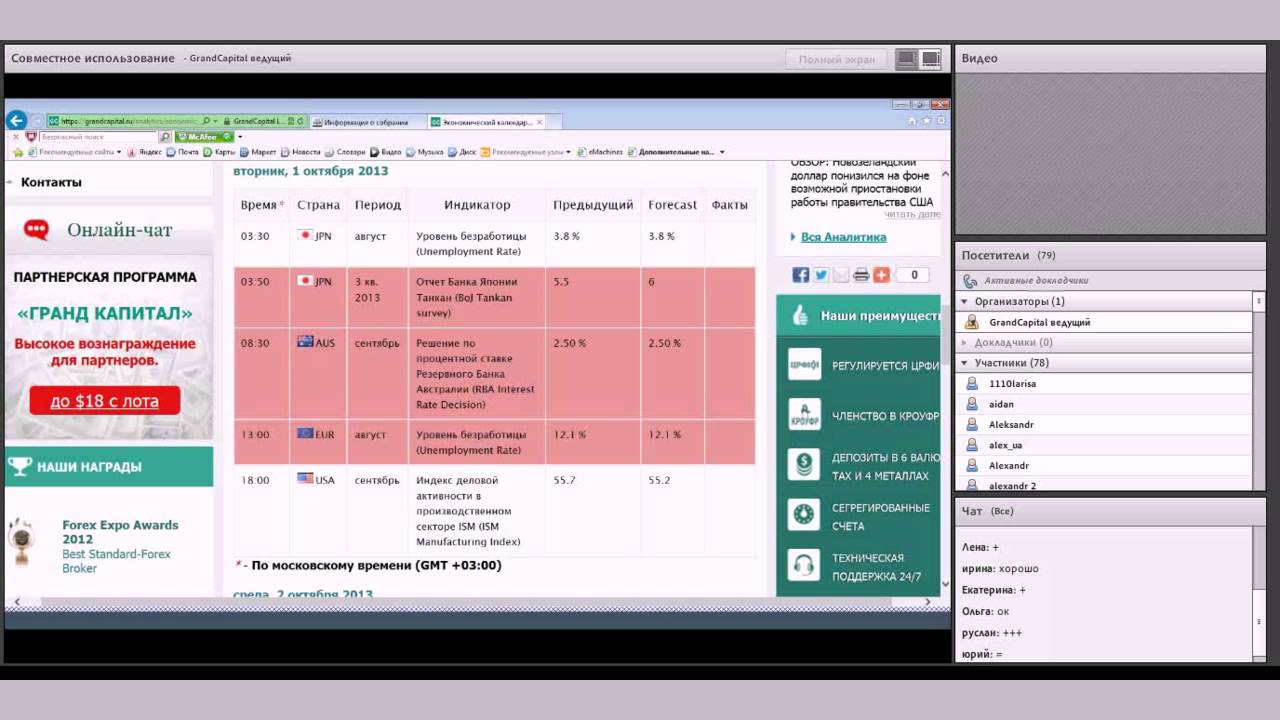The width and height of the screenshot is (1280, 720).
Task: Click the Безопасный поиск search field
Action: 98,137
